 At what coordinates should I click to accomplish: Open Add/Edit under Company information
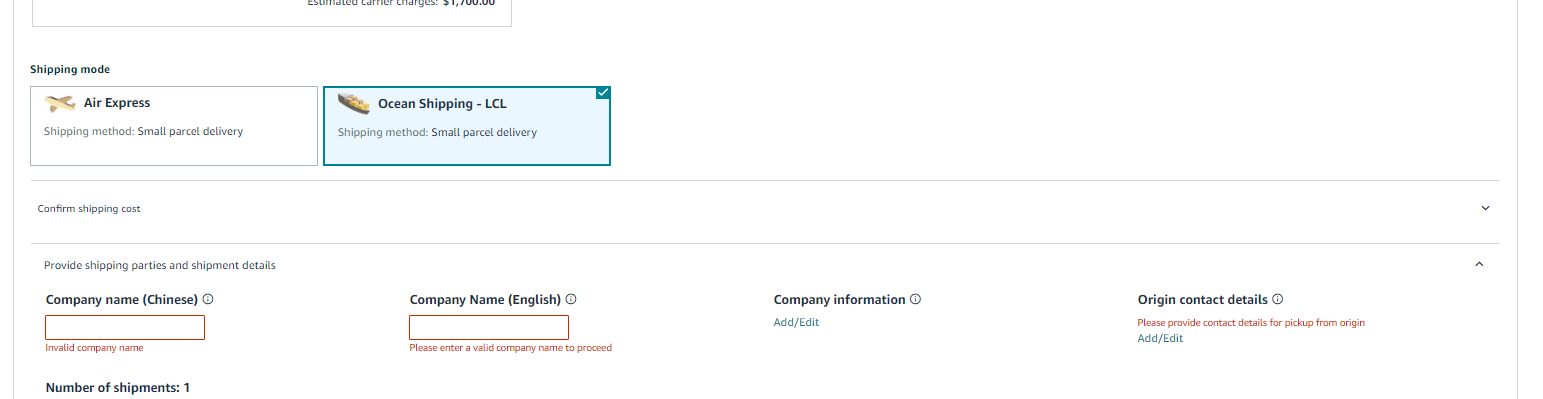tap(796, 322)
